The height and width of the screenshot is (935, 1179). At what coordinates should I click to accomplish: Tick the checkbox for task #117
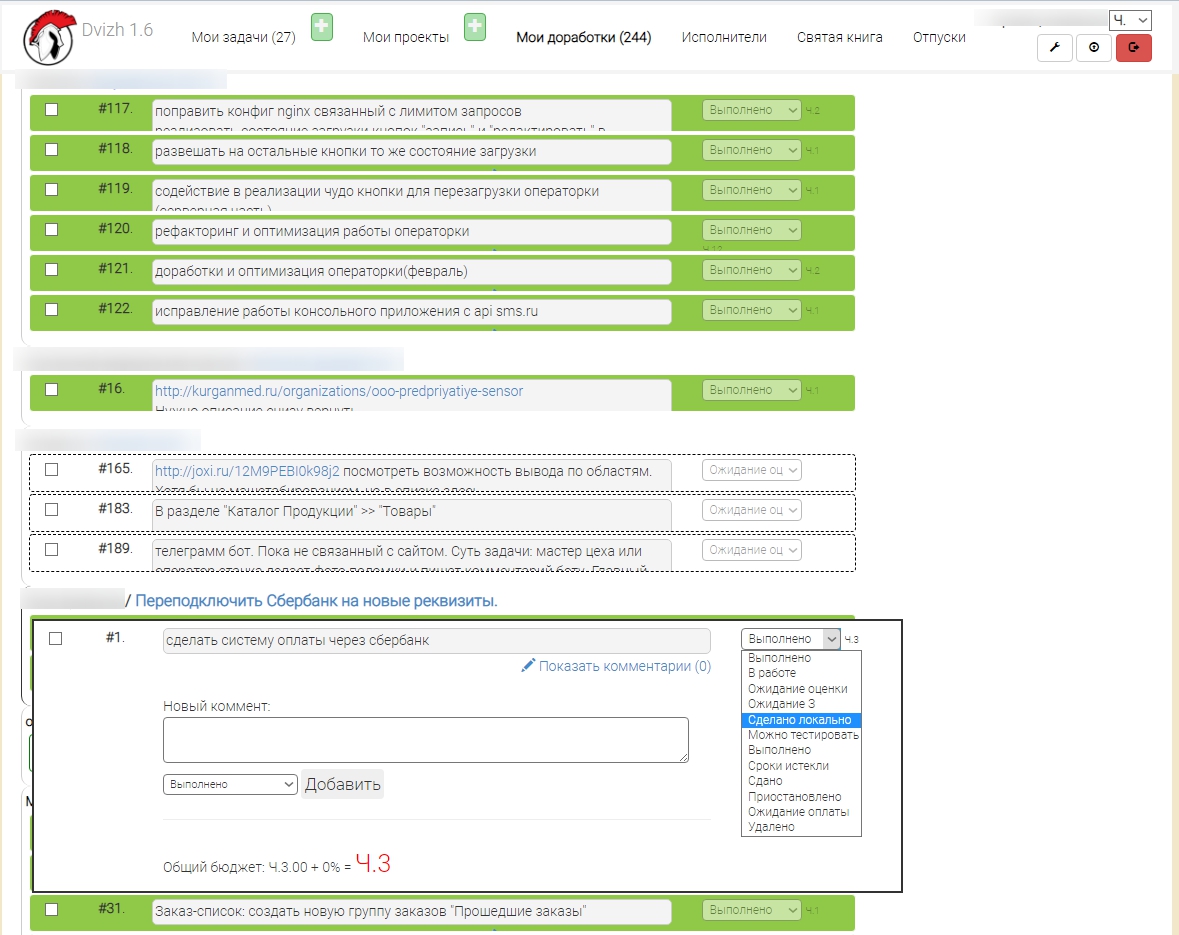click(x=52, y=110)
